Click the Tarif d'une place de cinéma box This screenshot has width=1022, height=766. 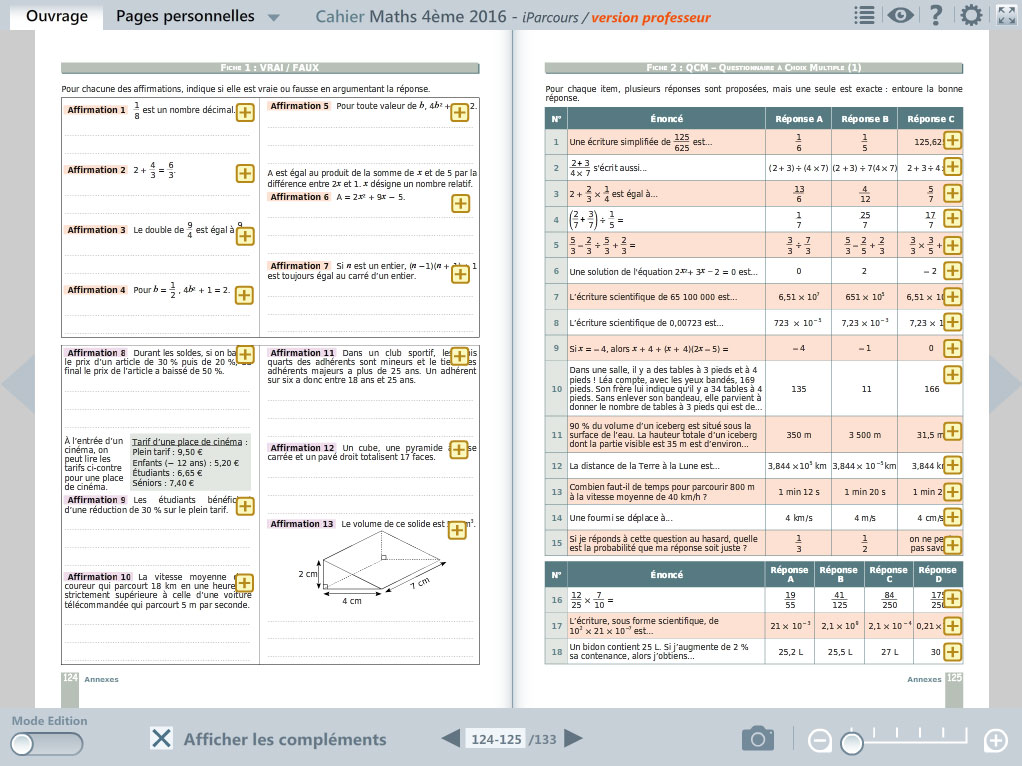[x=190, y=462]
